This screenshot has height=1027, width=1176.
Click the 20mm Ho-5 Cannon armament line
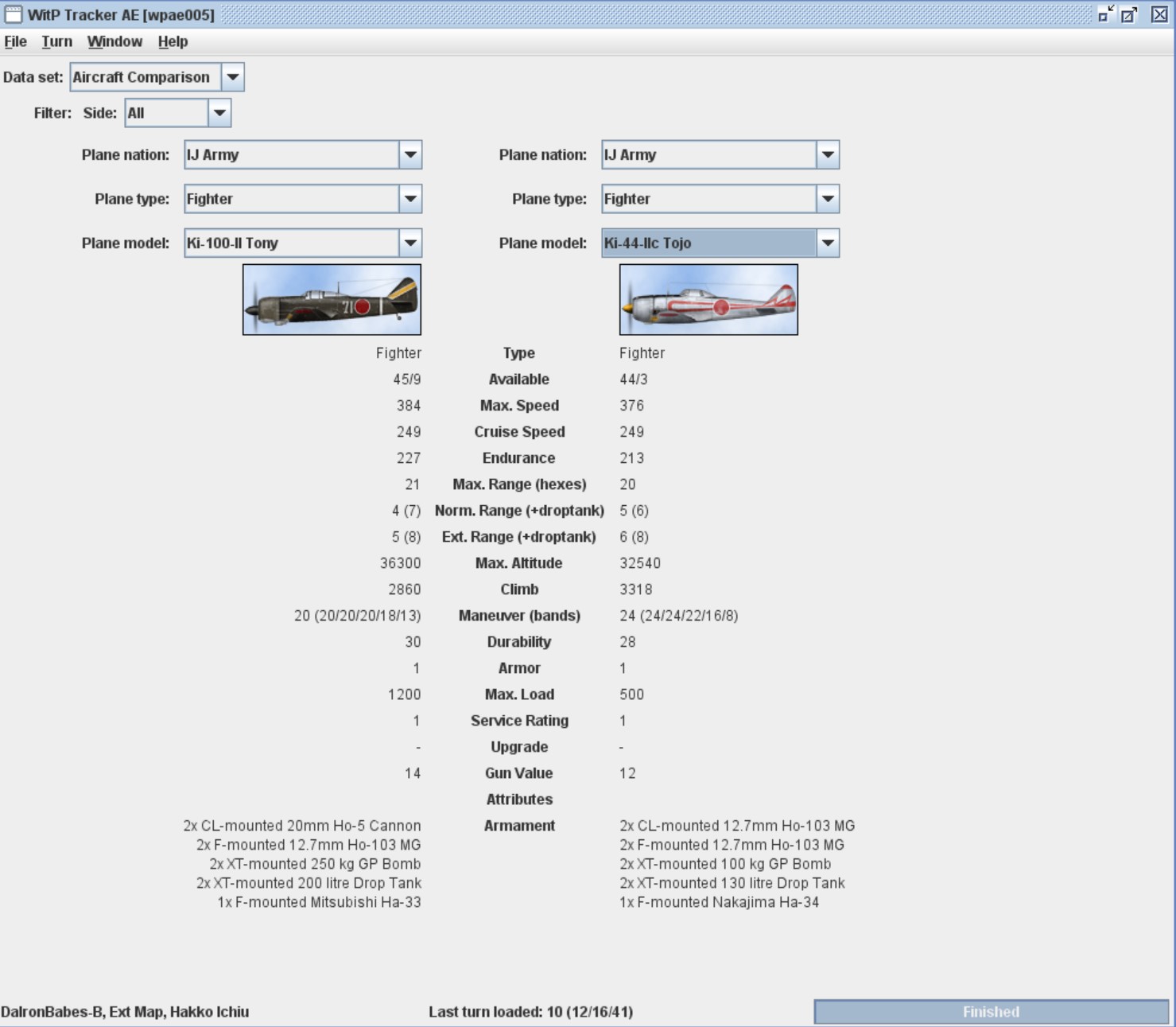coord(302,826)
